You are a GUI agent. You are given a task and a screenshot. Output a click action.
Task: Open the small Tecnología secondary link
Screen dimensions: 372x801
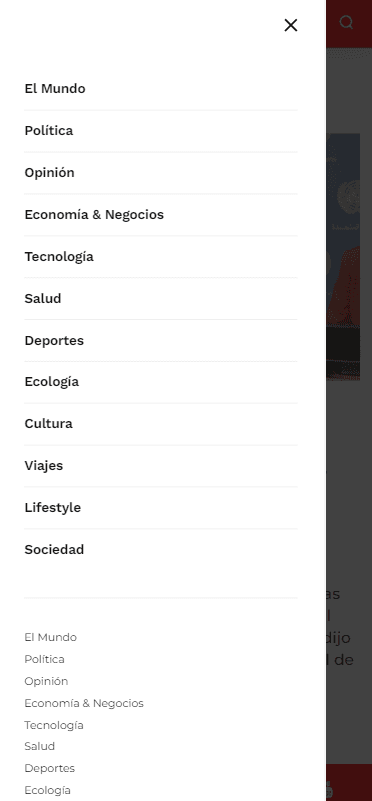click(54, 725)
